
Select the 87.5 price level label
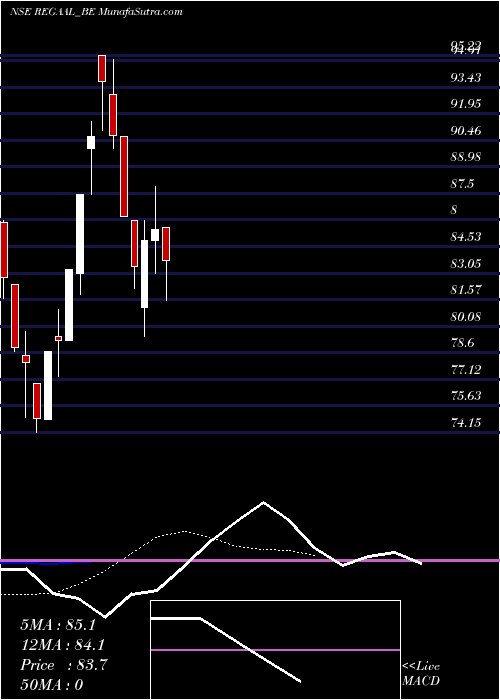click(462, 183)
